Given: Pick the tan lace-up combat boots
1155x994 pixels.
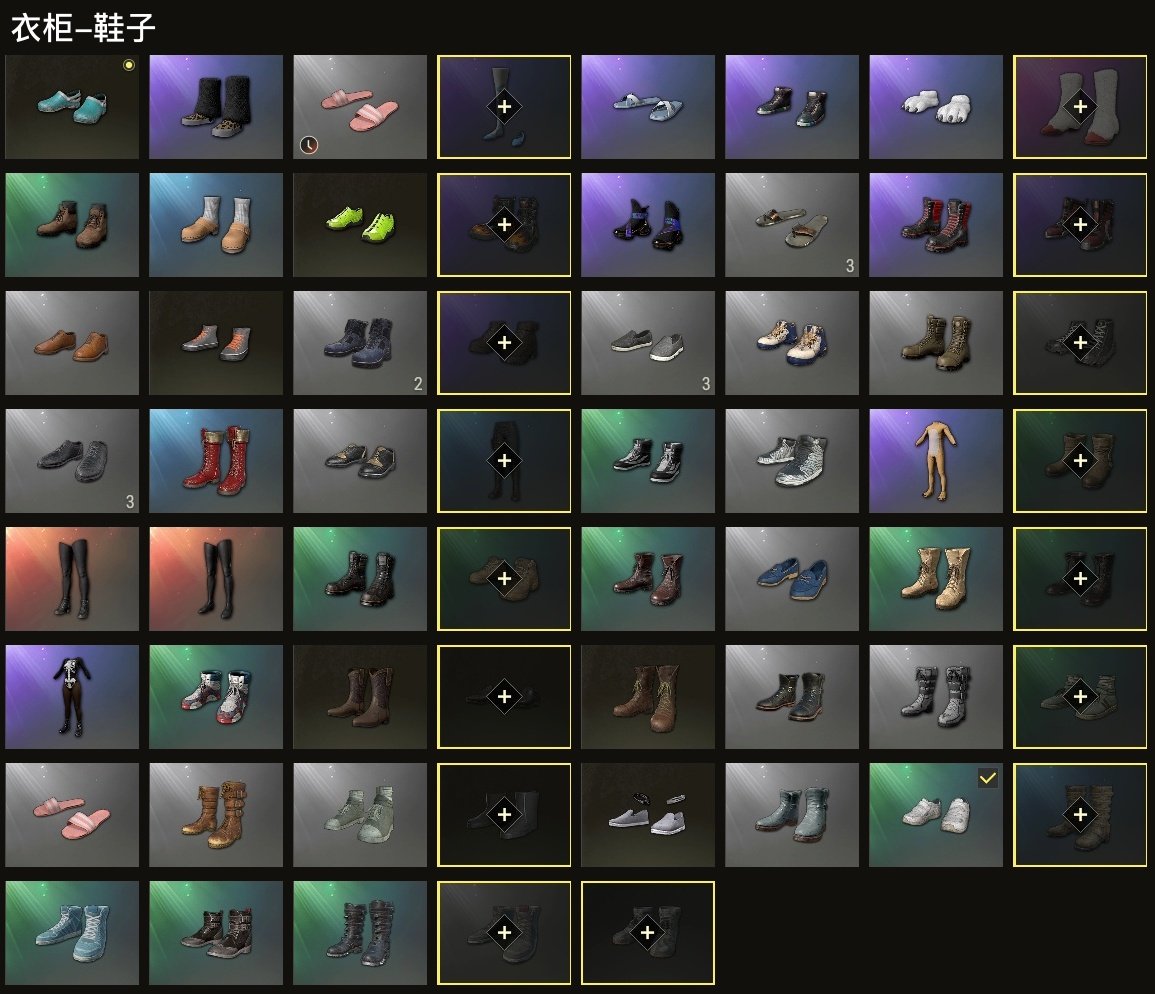Looking at the screenshot, I should (x=935, y=578).
